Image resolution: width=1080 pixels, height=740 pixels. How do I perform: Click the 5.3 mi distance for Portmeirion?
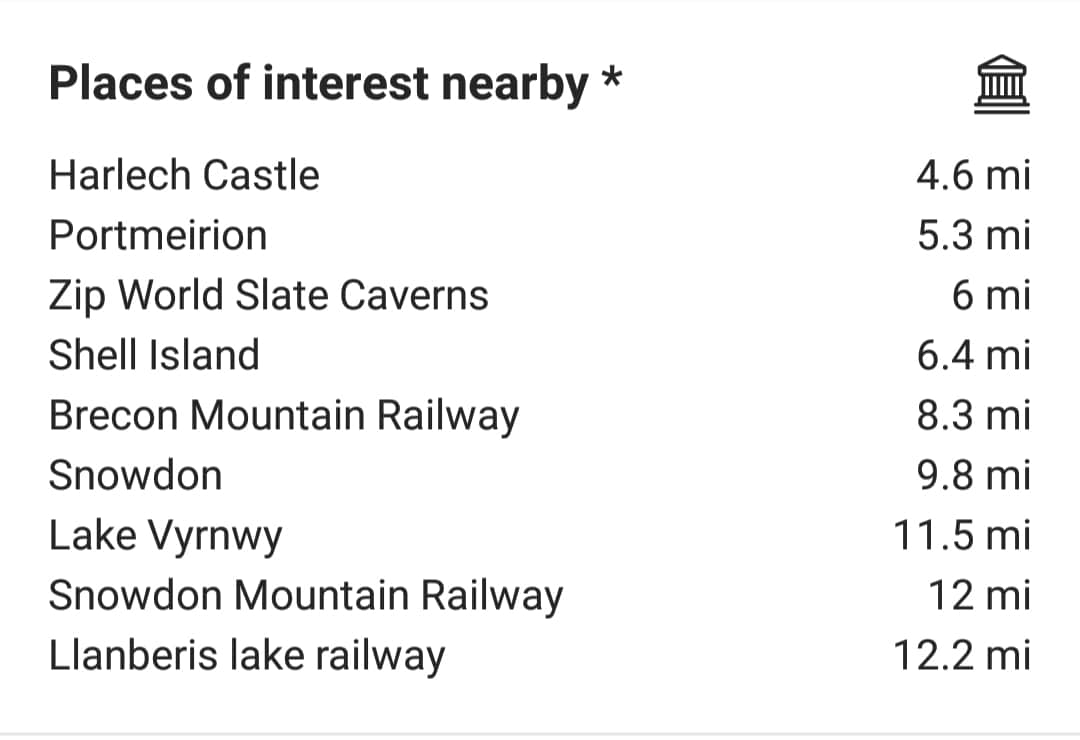click(973, 235)
